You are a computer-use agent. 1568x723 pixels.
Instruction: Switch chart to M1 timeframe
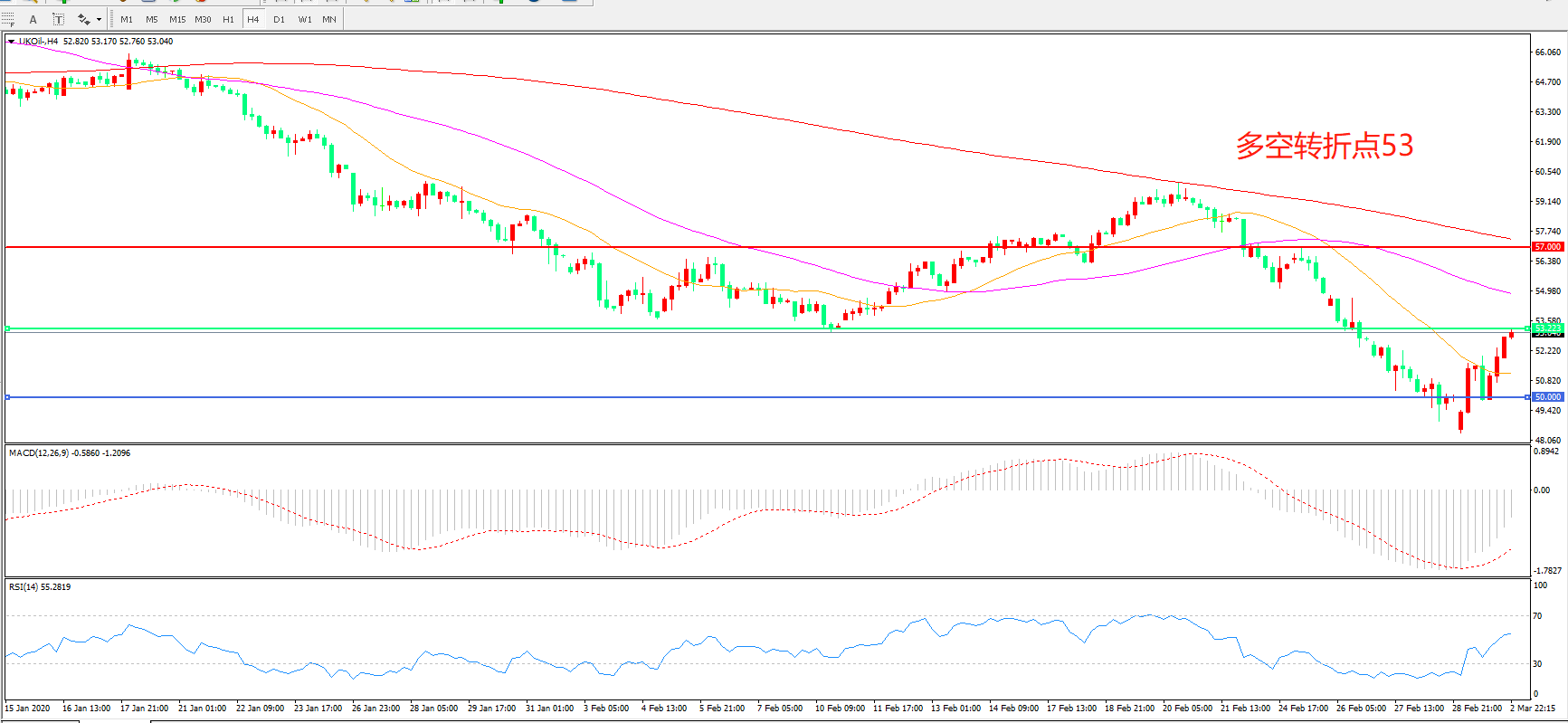click(127, 19)
